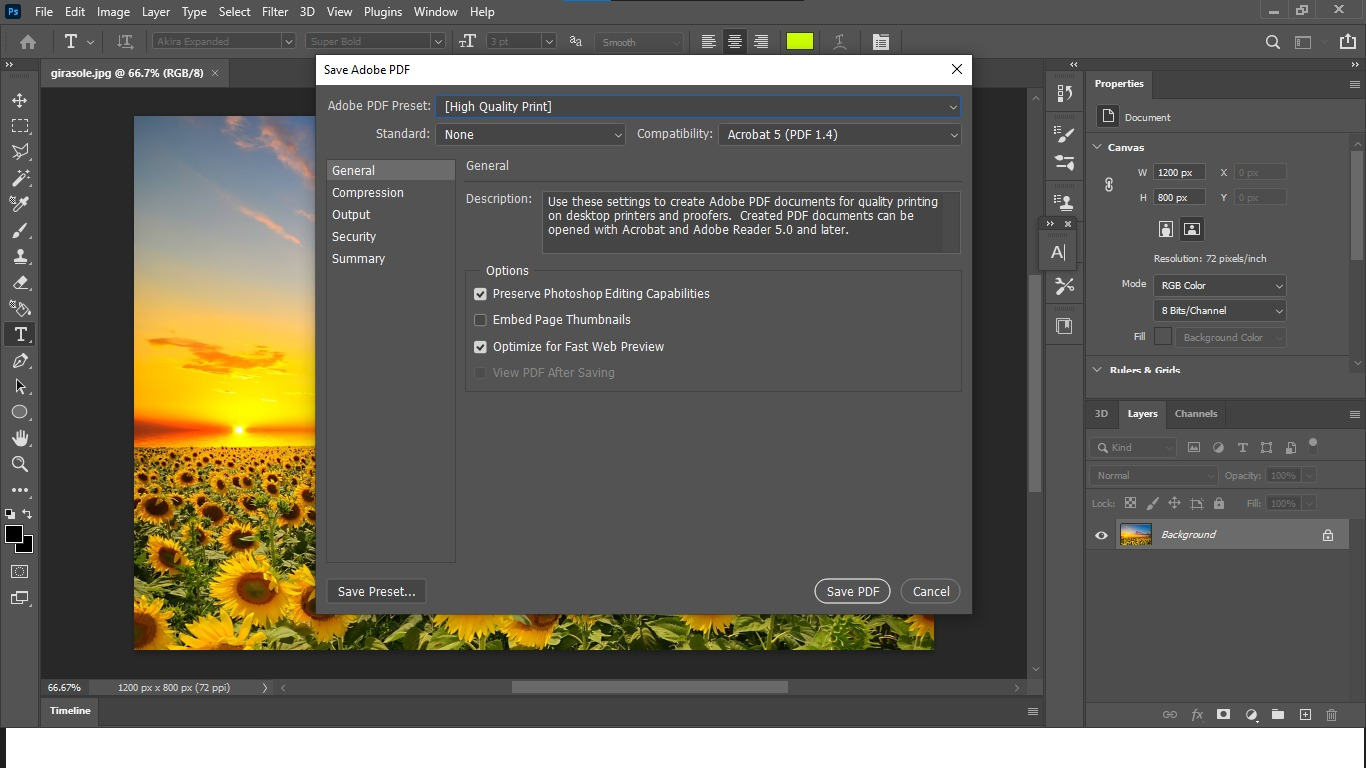Select the Clone Stamp tool
Viewport: 1366px width, 768px height.
(19, 256)
